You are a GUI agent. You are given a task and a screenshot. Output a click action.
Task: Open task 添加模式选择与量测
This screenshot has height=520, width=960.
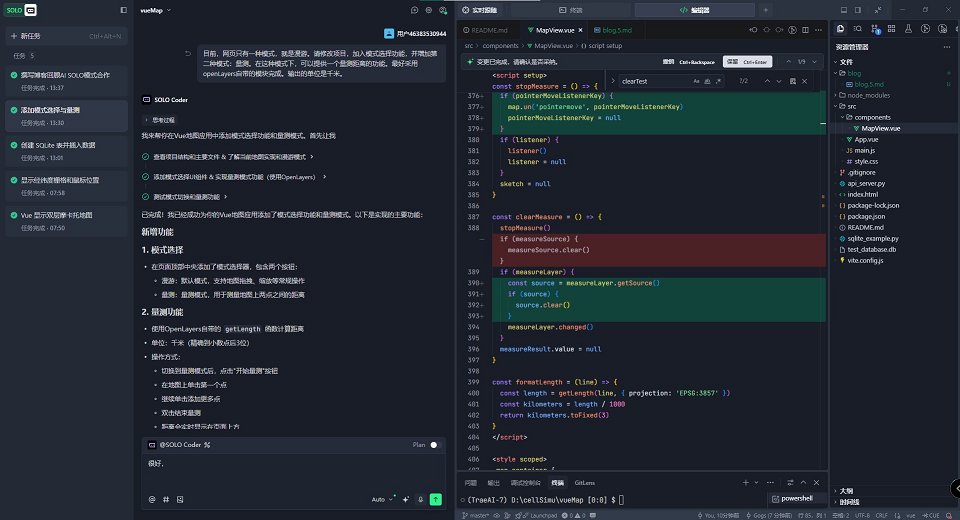coord(66,116)
